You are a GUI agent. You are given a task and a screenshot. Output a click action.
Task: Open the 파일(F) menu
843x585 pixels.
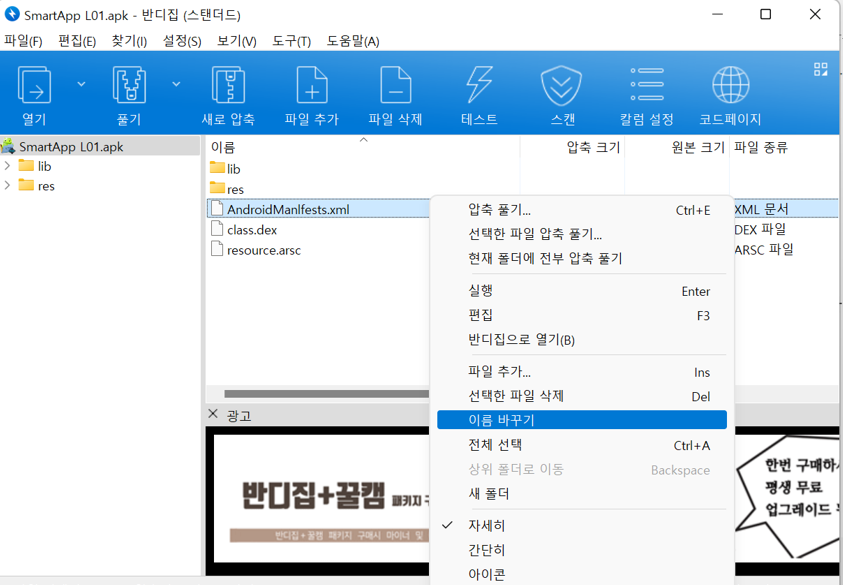tap(23, 41)
